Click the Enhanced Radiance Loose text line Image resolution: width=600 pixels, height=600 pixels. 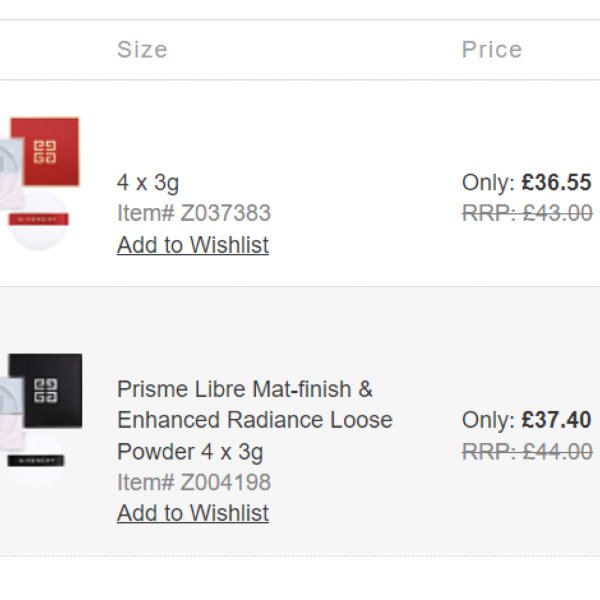pyautogui.click(x=254, y=420)
